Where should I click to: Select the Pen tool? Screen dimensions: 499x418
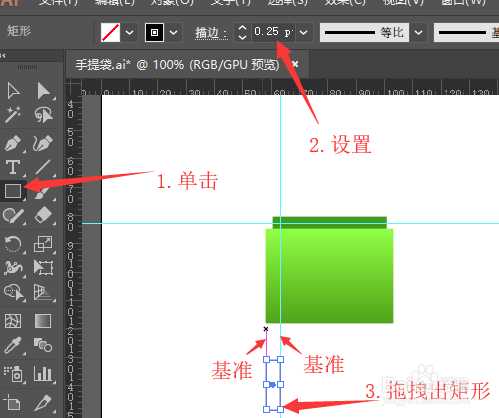[13, 143]
